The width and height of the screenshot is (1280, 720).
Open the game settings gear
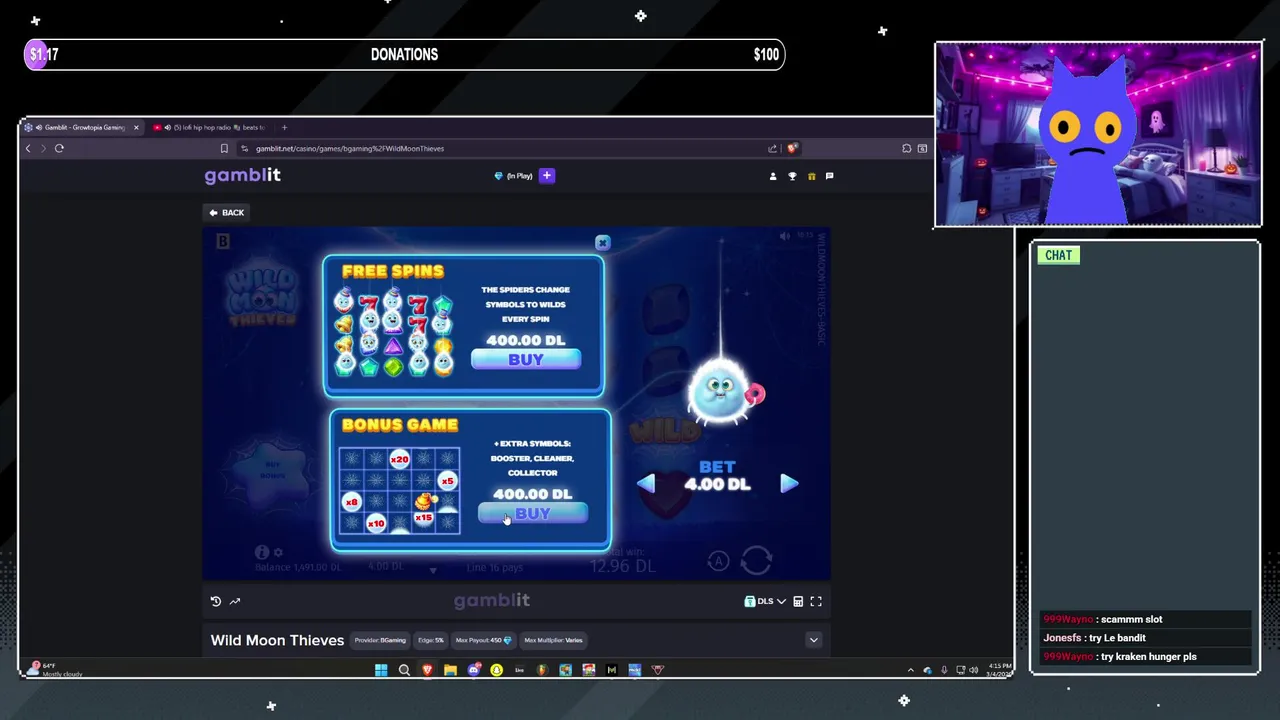coord(278,552)
